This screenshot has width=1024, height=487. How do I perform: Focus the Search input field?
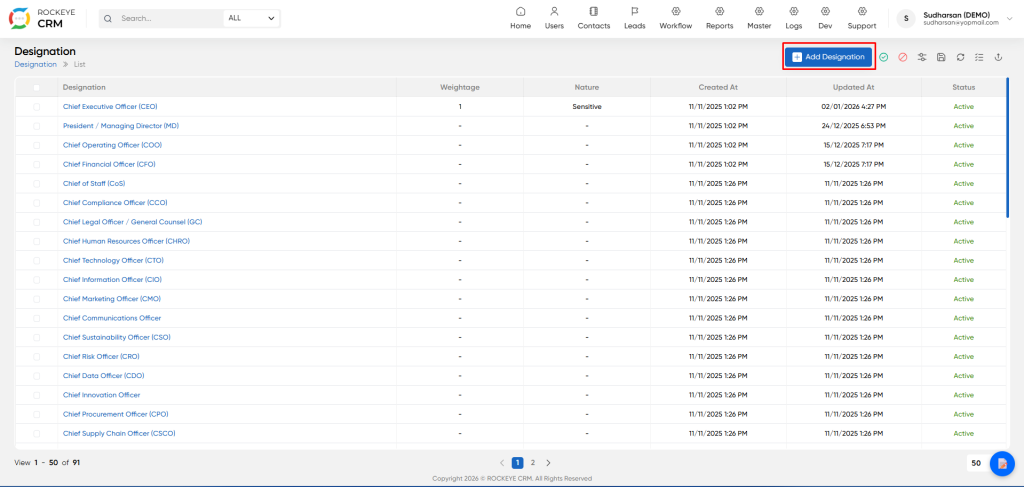tap(170, 18)
